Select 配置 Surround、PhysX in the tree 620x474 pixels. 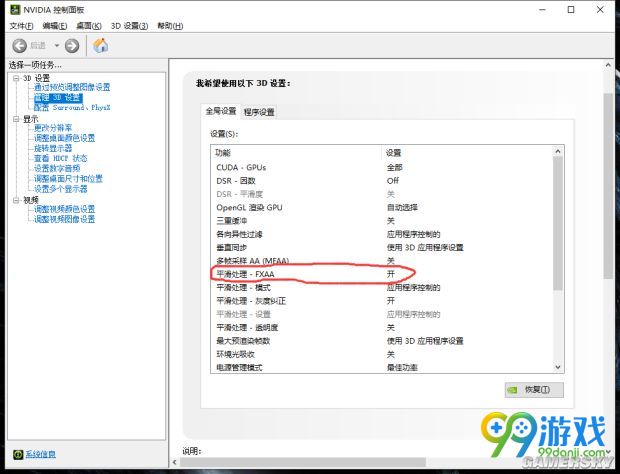click(x=72, y=108)
